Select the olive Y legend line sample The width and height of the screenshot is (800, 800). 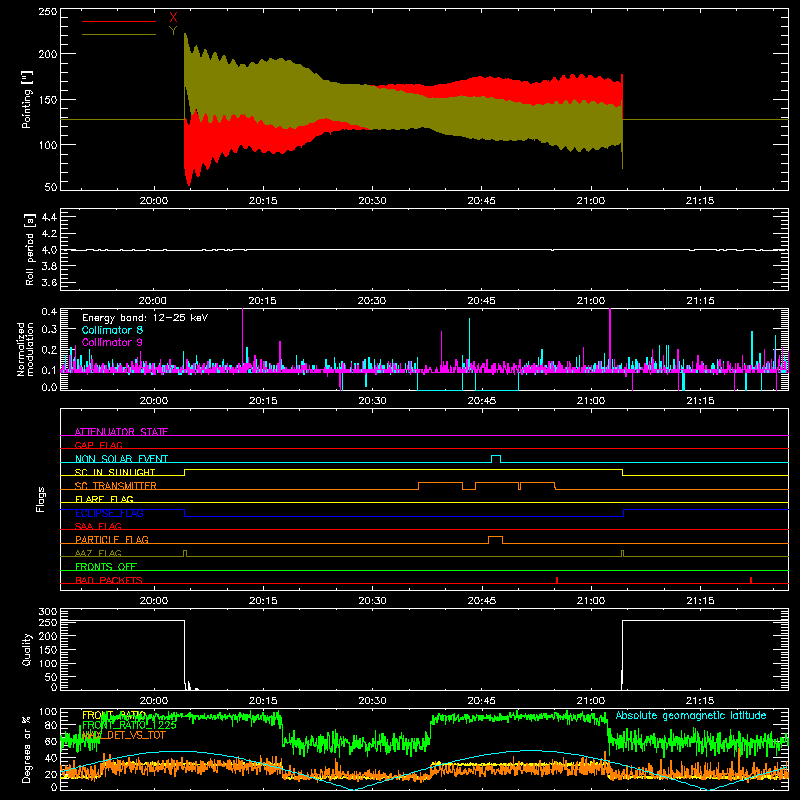[x=119, y=34]
